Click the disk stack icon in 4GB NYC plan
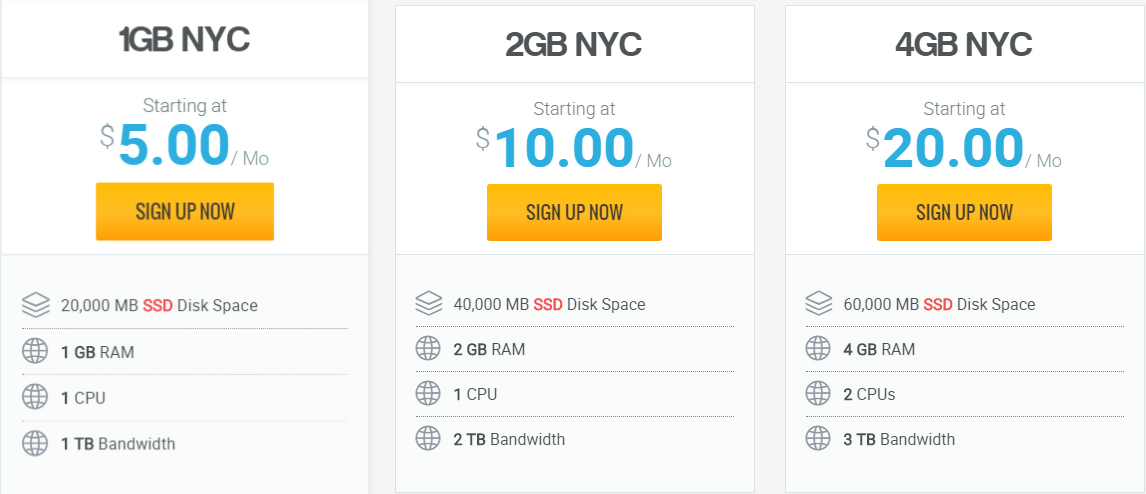The height and width of the screenshot is (494, 1146). [818, 303]
